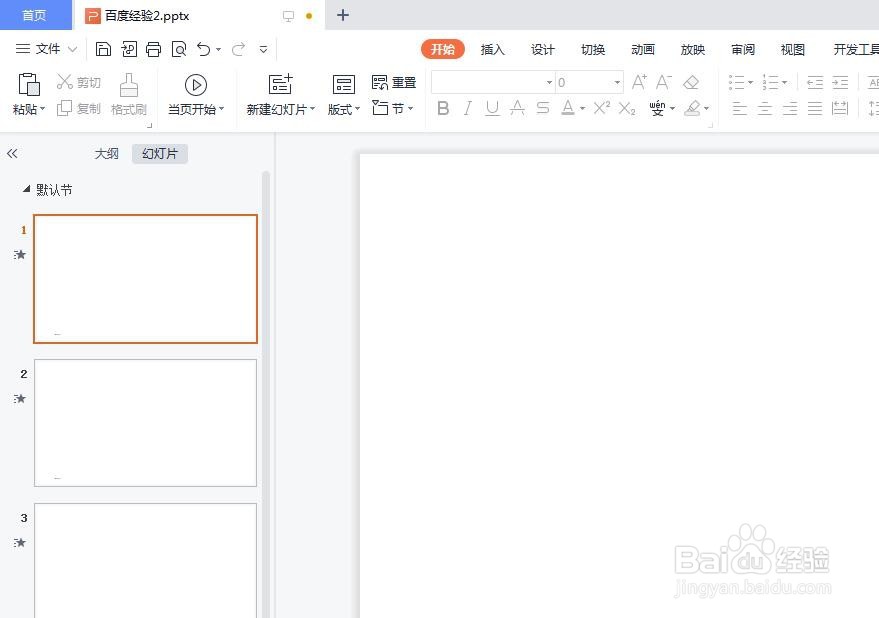Click the Redo arrow icon
Screen dimensions: 879x618
[238, 49]
